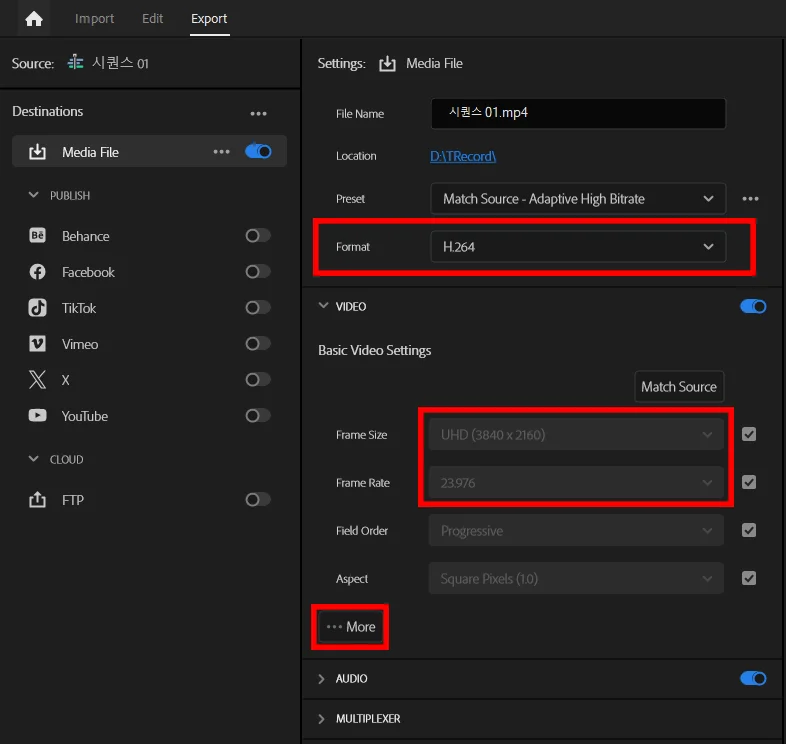786x744 pixels.
Task: Uncheck Aspect match source checkbox
Action: pos(749,578)
